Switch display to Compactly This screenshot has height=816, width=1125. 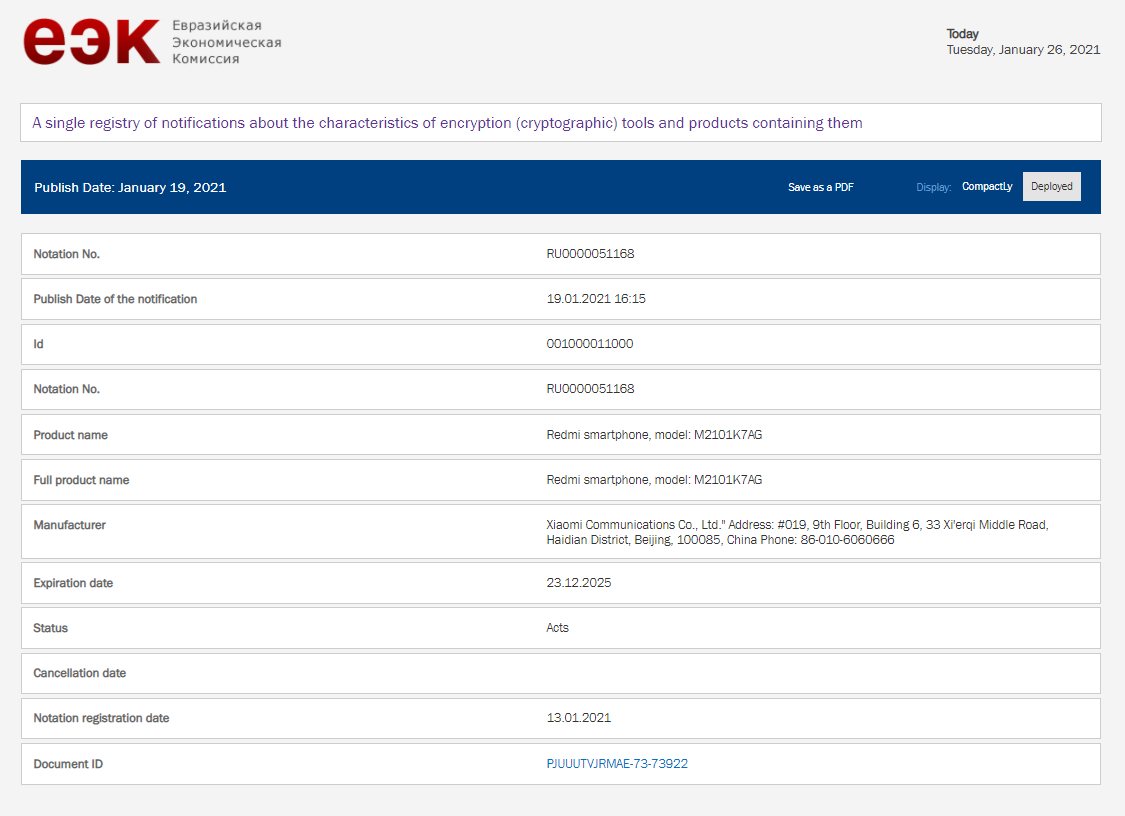tap(987, 187)
